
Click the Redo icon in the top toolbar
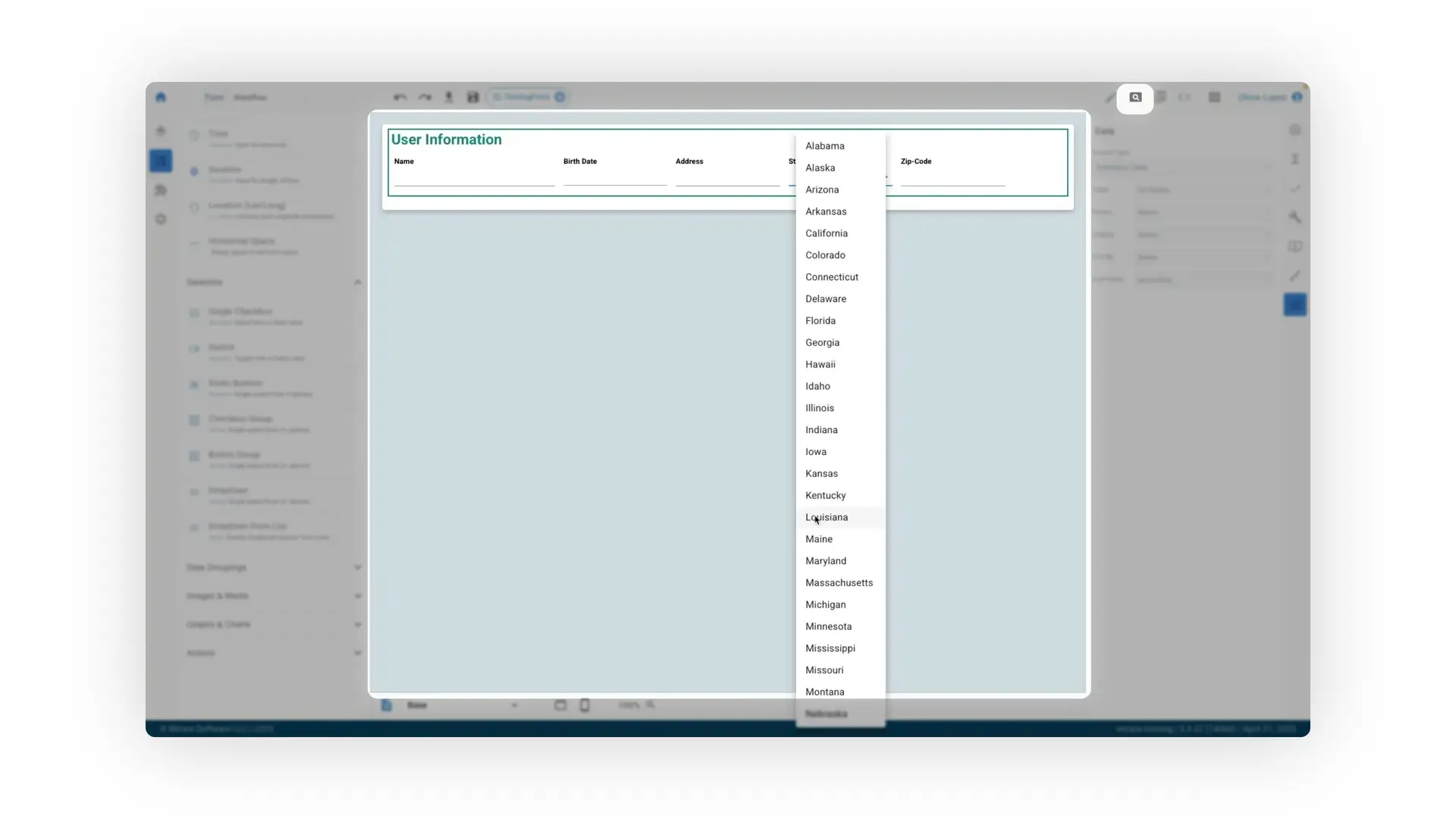click(425, 97)
